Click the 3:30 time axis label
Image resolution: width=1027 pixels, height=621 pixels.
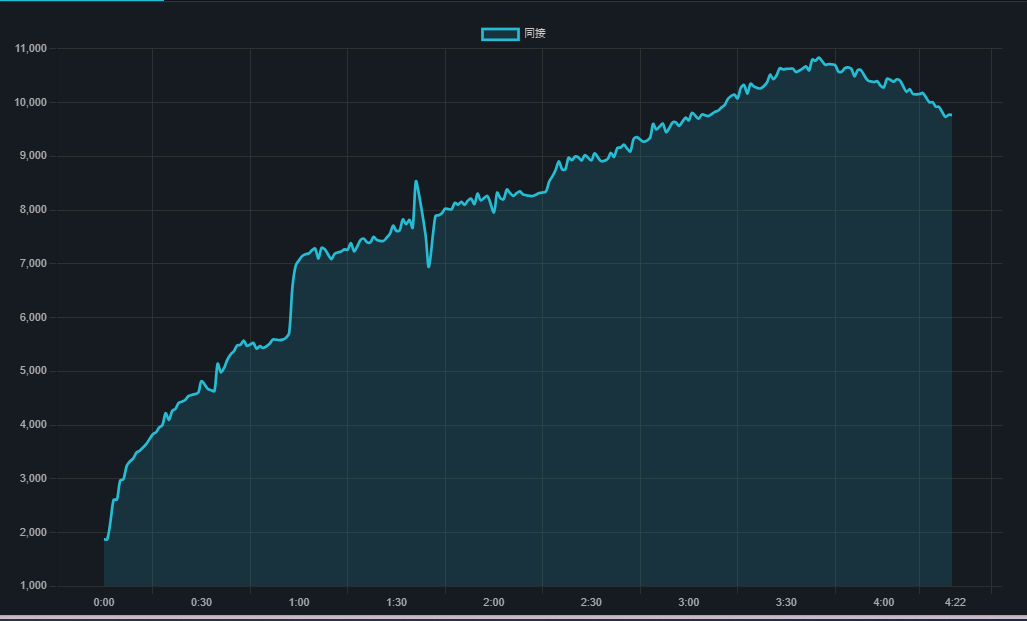786,603
